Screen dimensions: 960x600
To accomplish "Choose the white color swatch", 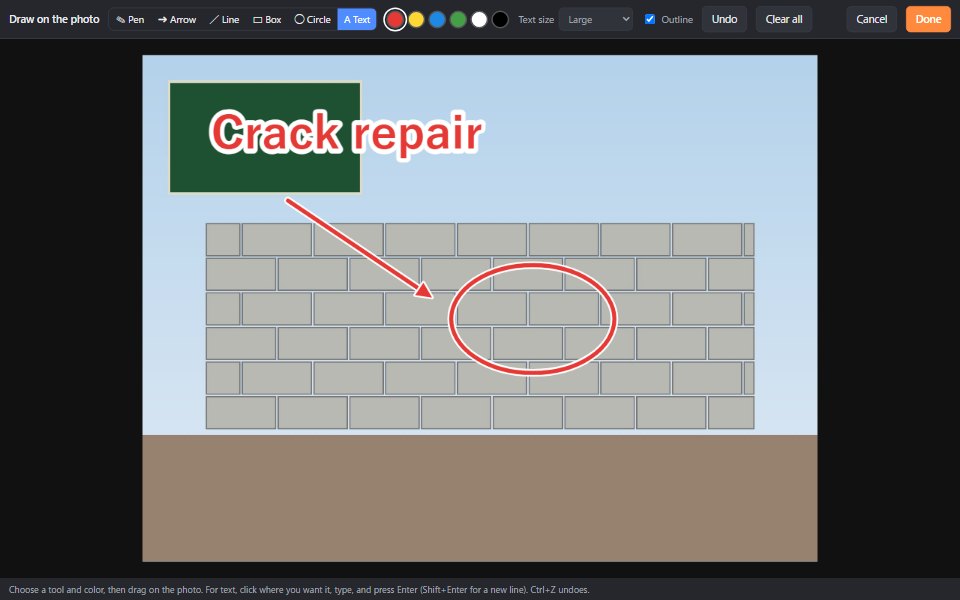I will 479,20.
